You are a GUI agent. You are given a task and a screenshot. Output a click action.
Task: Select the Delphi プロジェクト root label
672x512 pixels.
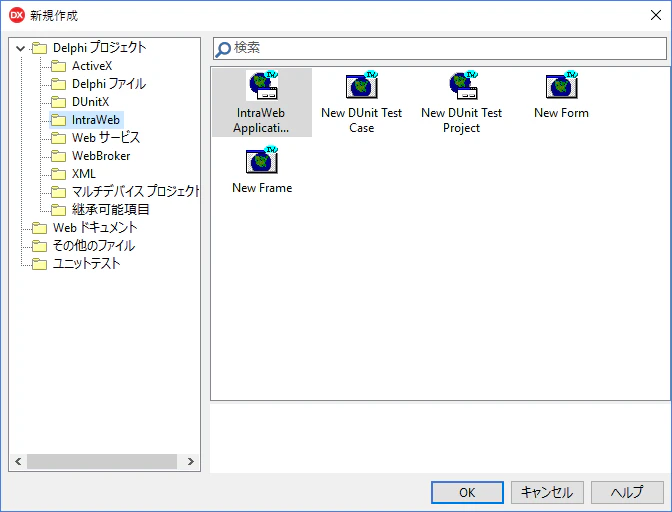pyautogui.click(x=99, y=48)
